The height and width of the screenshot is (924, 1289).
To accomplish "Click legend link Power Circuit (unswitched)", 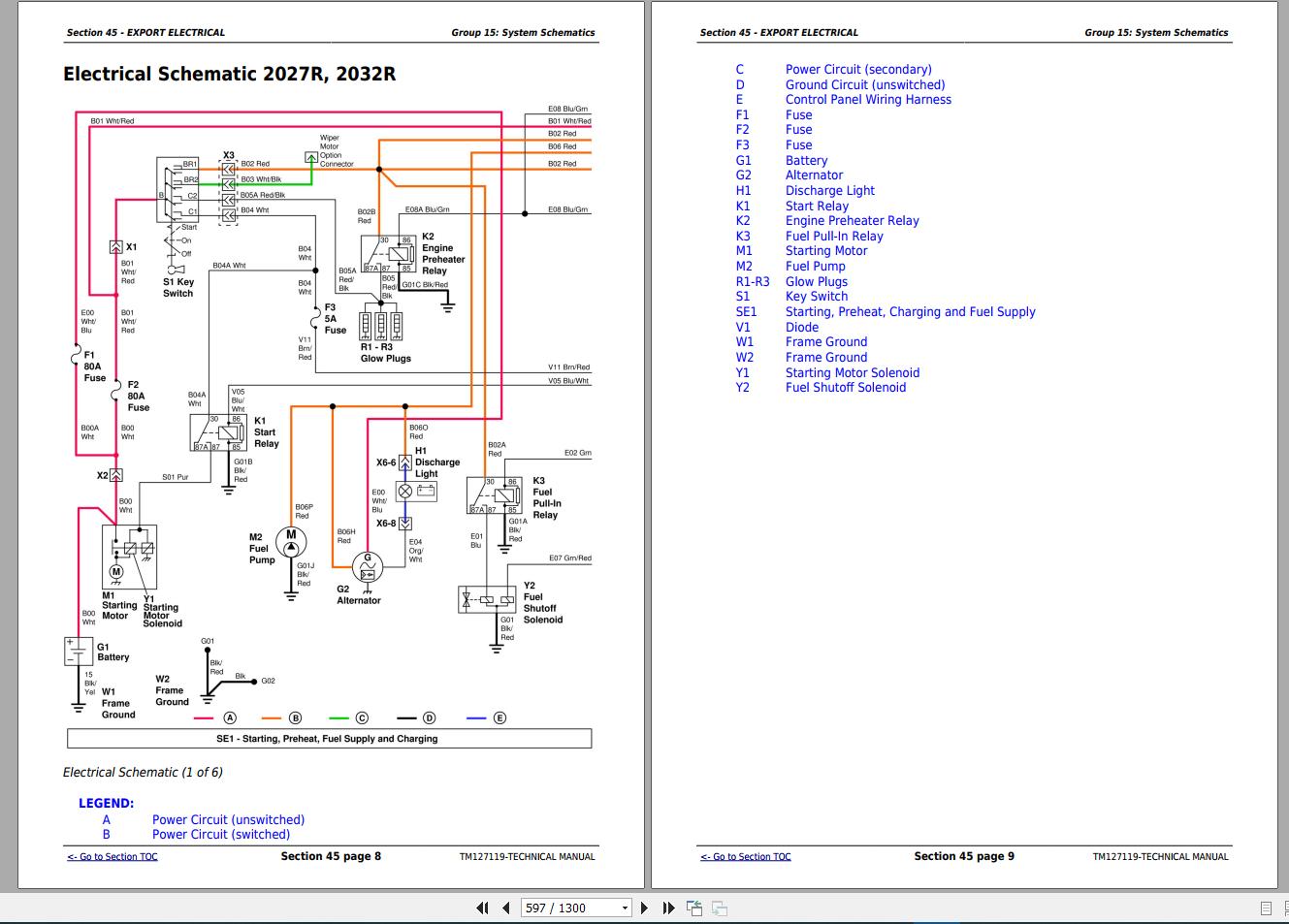I will [x=228, y=820].
